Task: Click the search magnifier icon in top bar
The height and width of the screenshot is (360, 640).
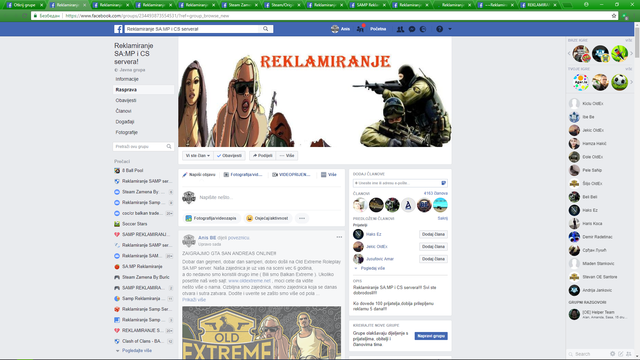Action: [266, 29]
